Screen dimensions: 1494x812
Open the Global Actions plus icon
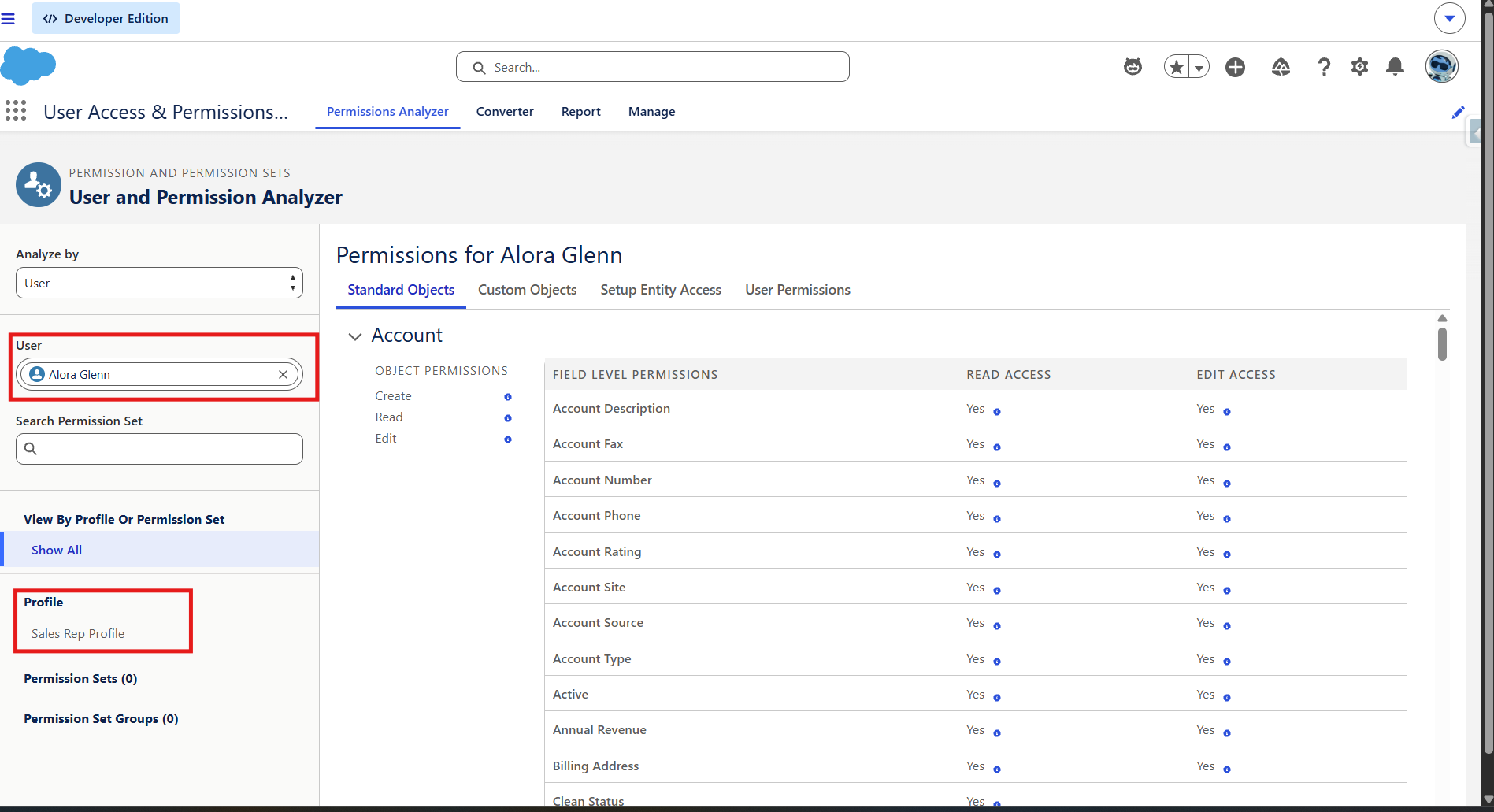[x=1235, y=67]
